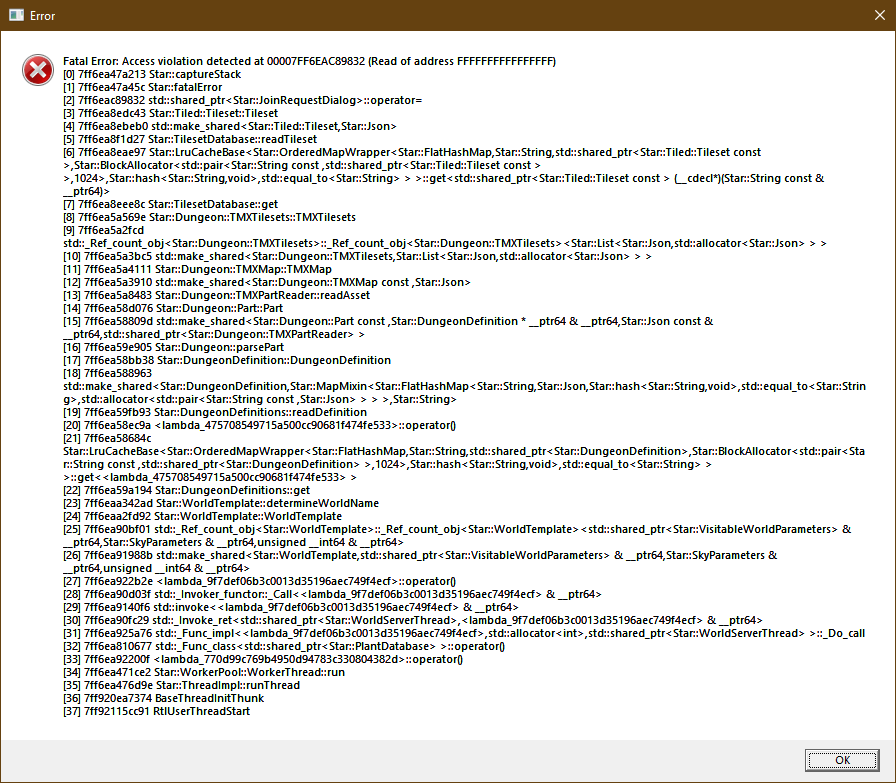Click the "[8] Star::Dungeon::TMXTilesets::TMXTilesets" line

coord(209,217)
